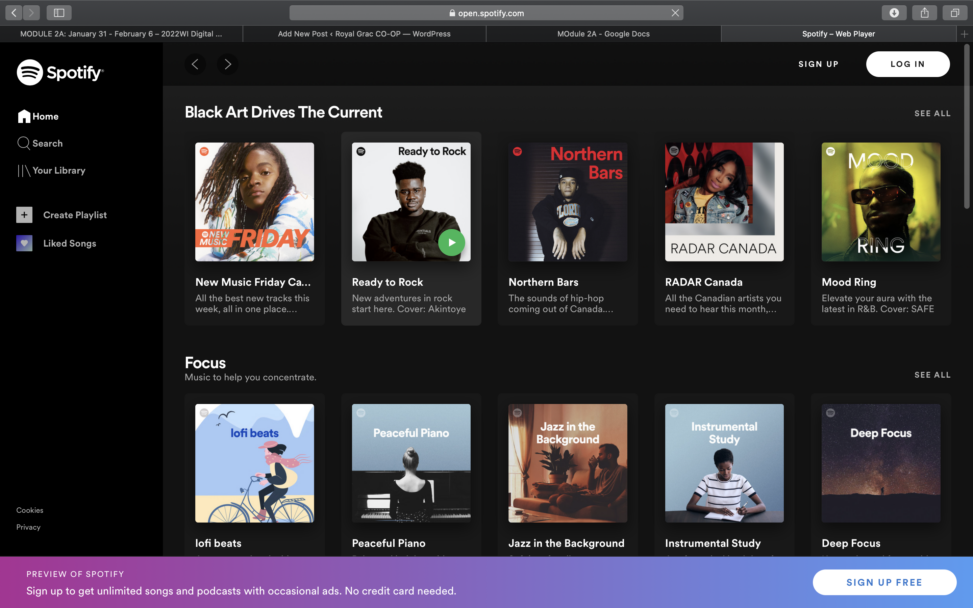The image size is (973, 608).
Task: Open the Home icon in the sidebar
Action: [24, 116]
